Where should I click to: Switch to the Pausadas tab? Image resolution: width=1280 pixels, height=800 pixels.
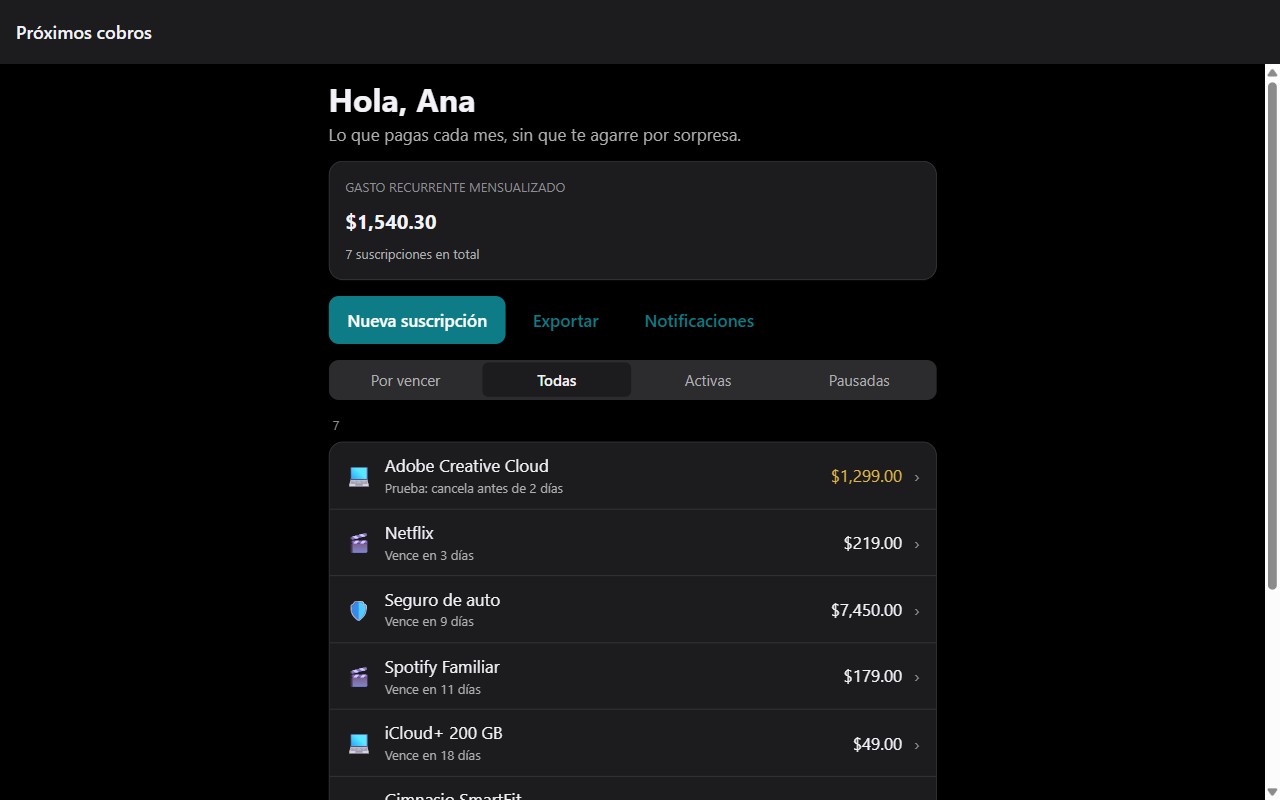click(x=859, y=380)
